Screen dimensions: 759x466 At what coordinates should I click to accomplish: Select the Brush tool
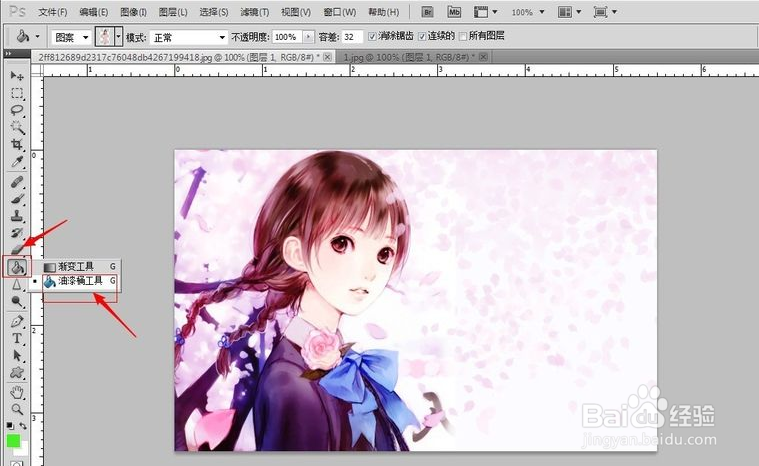click(17, 199)
